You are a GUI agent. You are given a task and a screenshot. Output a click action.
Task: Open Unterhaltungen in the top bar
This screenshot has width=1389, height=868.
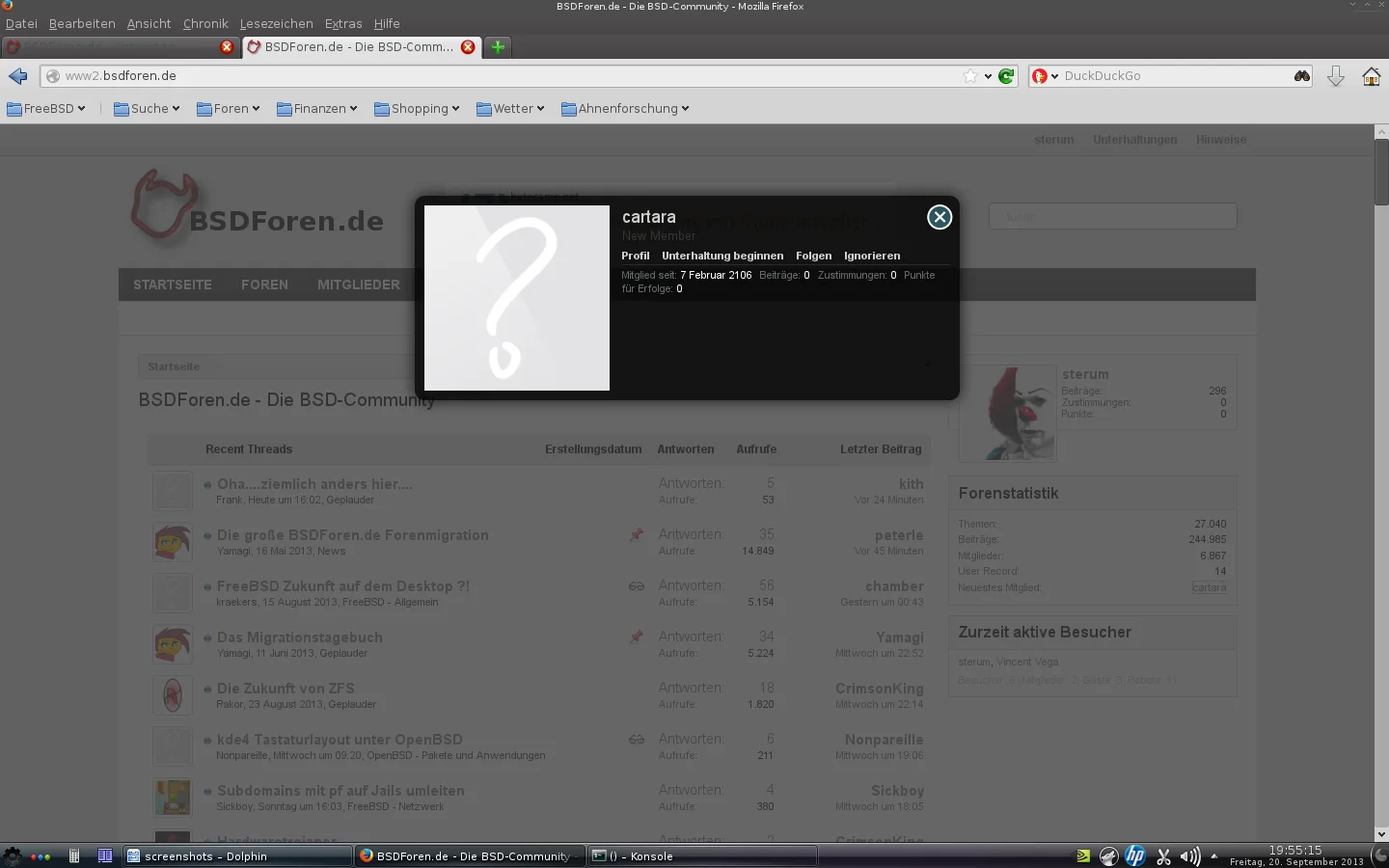(1134, 140)
